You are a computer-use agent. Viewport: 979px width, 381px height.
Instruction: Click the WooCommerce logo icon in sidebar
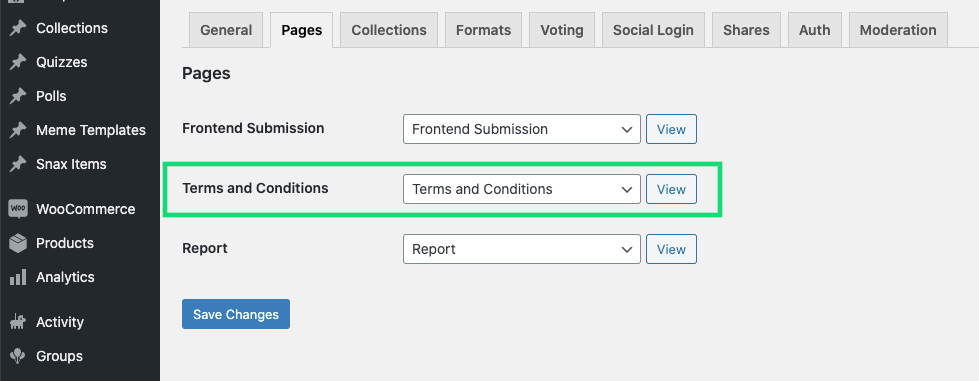coord(18,209)
